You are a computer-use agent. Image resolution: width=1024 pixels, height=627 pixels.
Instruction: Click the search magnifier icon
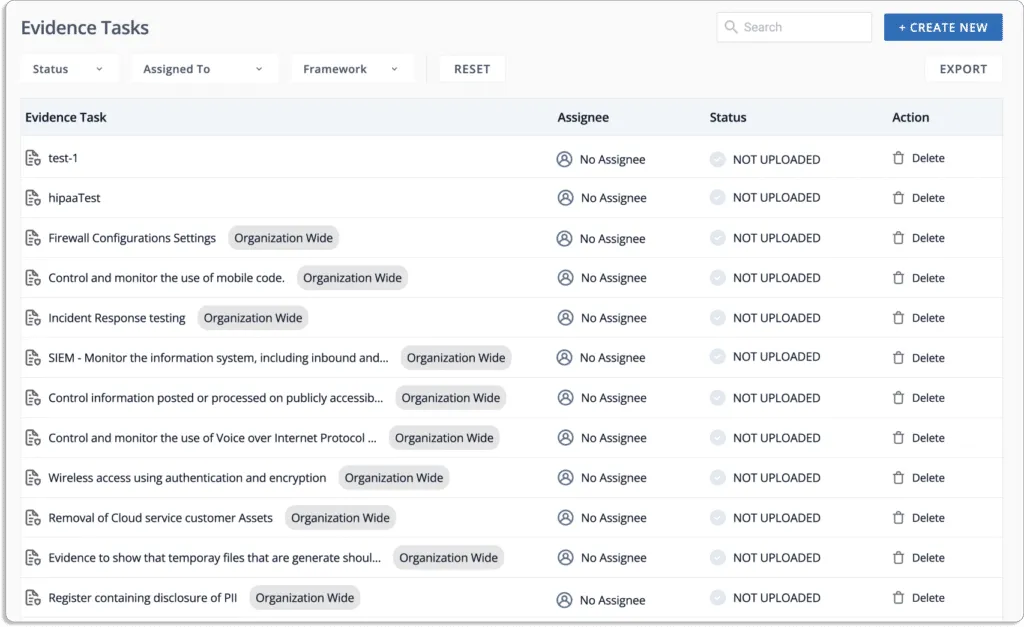(731, 27)
